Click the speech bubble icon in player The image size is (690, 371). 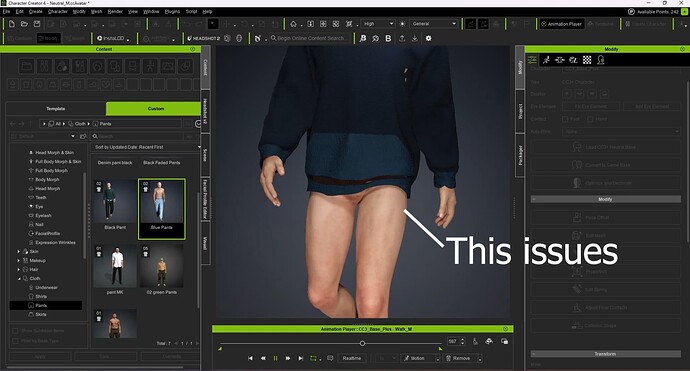[x=330, y=358]
